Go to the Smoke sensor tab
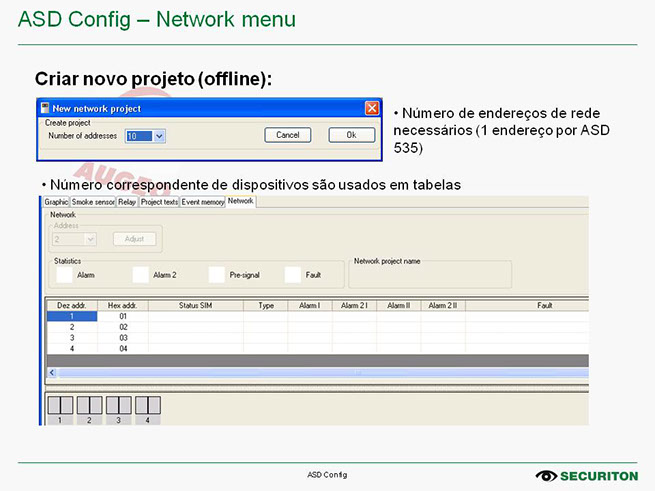The image size is (655, 491). 93,202
